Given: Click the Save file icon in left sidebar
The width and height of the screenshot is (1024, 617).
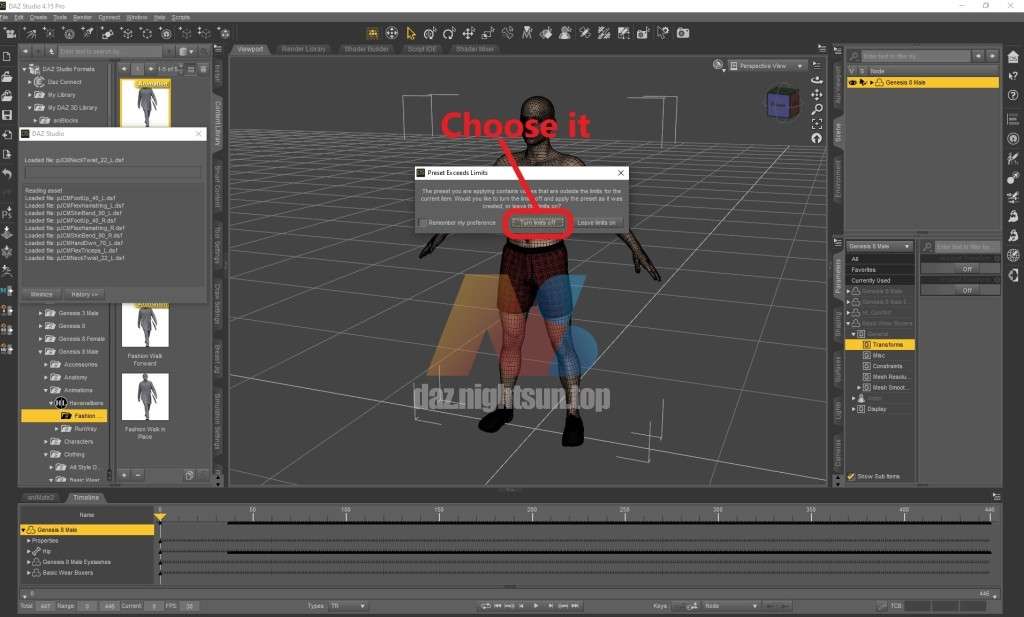Looking at the screenshot, I should click(x=7, y=115).
